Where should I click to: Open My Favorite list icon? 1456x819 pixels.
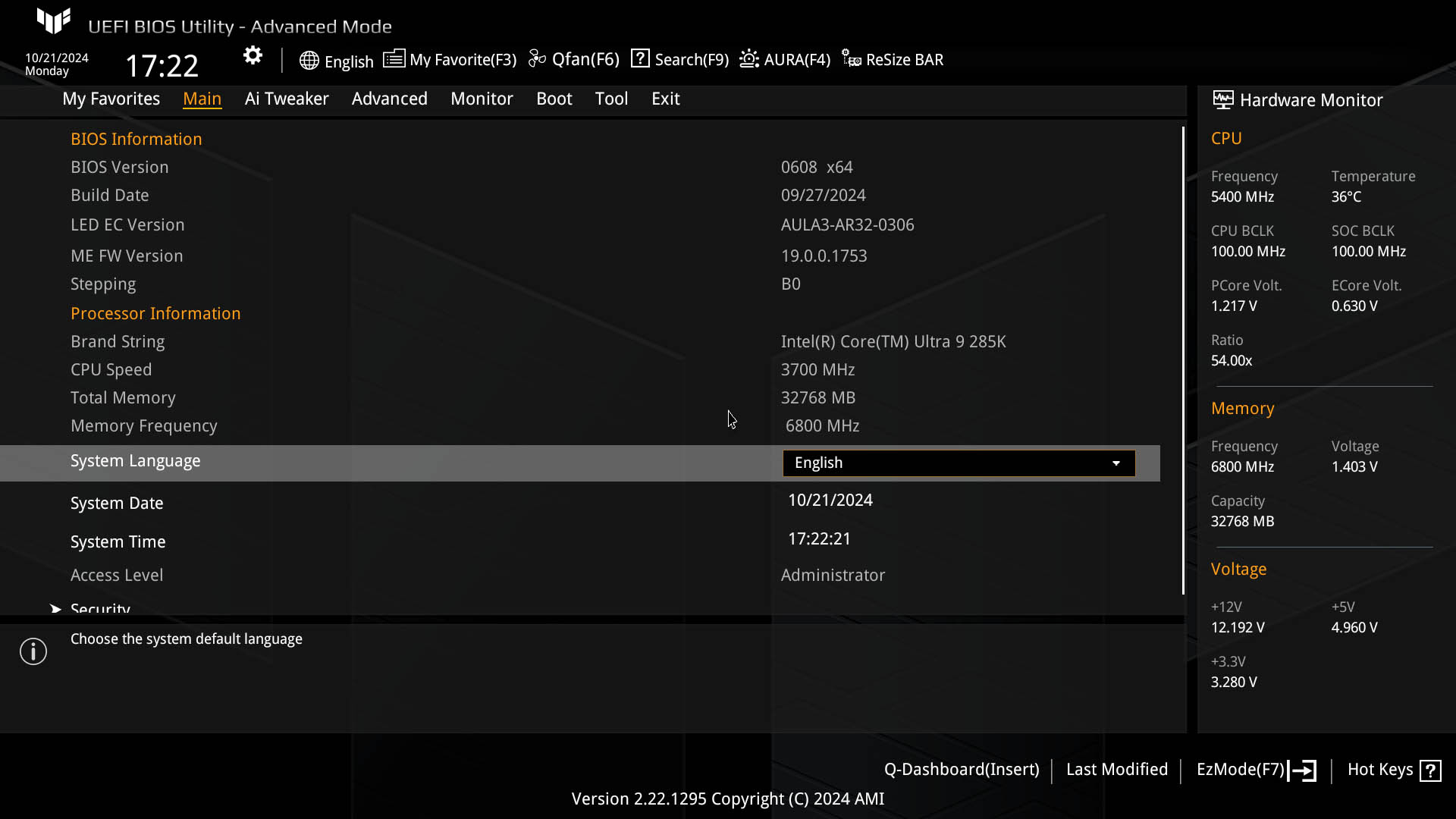[394, 58]
